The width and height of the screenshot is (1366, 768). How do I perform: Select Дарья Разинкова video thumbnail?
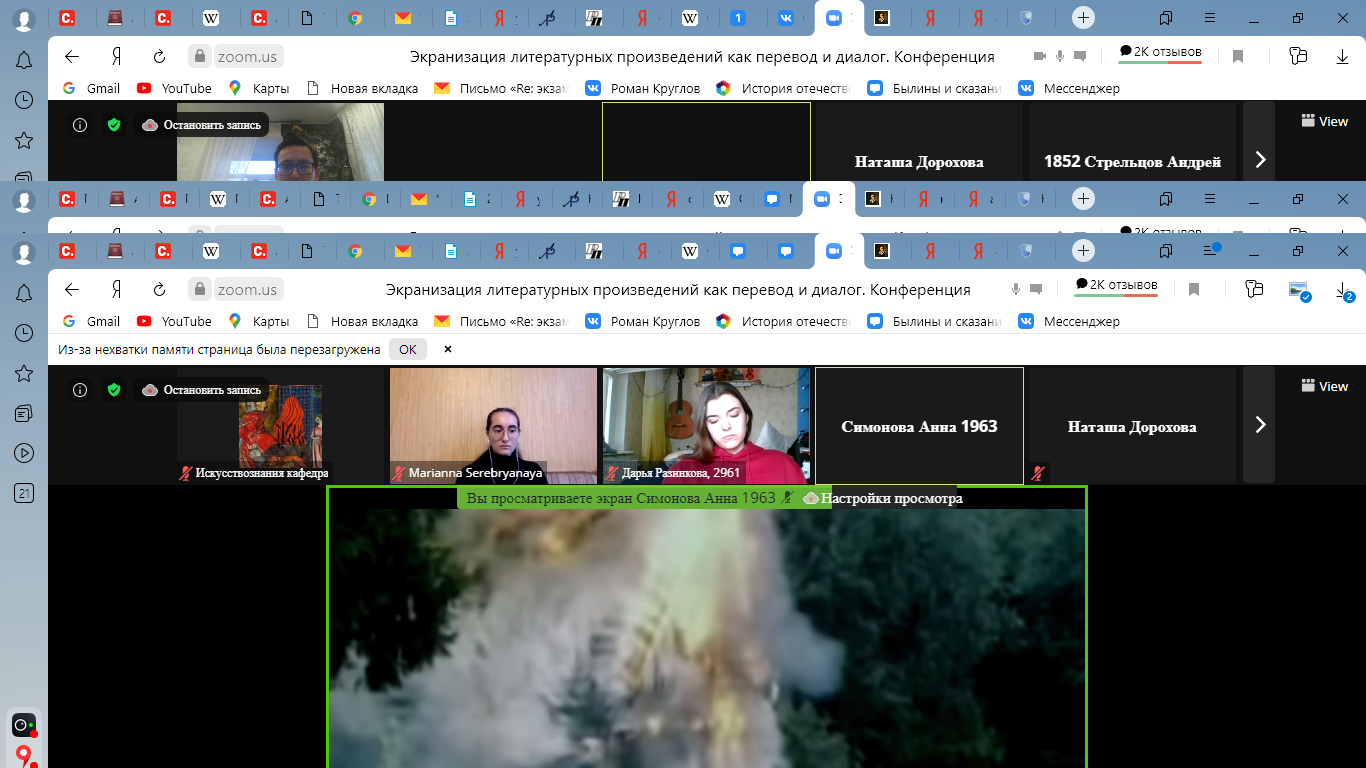coord(706,426)
